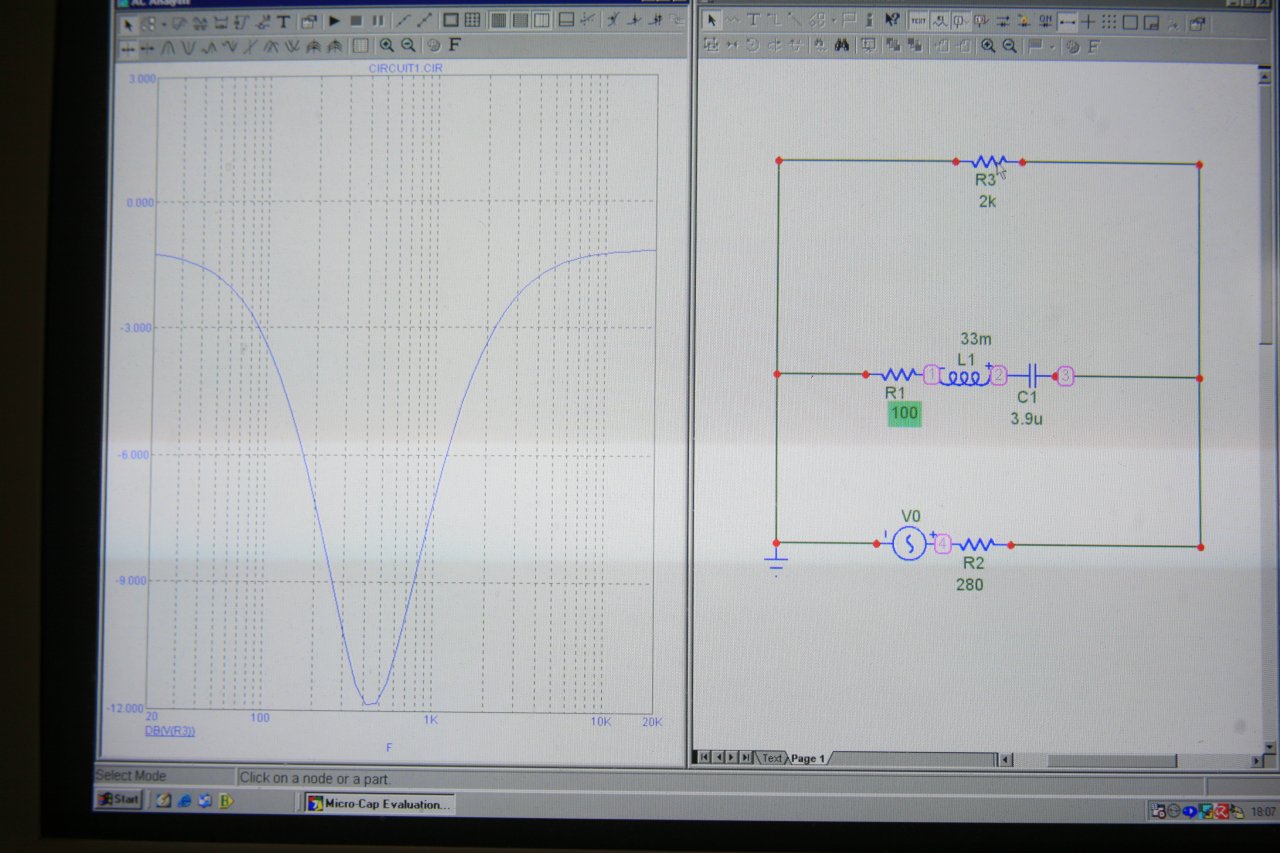Click the 2k value label of R3
This screenshot has height=853, width=1280.
[987, 201]
